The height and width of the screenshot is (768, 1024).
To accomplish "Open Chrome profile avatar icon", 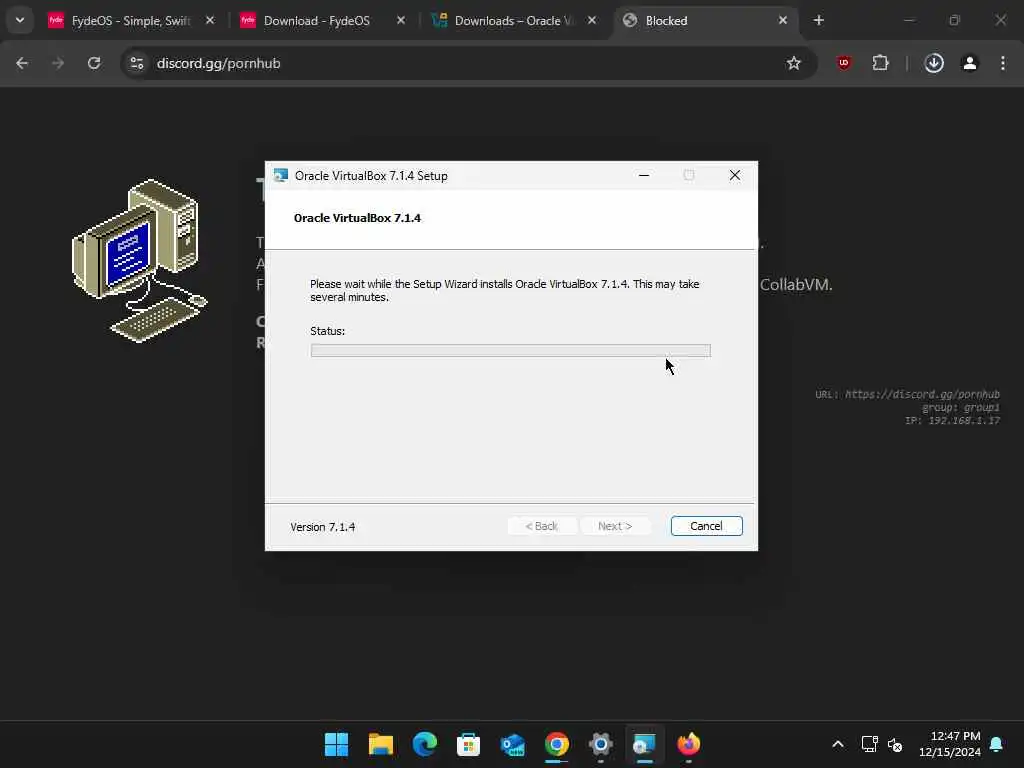I will [x=970, y=63].
